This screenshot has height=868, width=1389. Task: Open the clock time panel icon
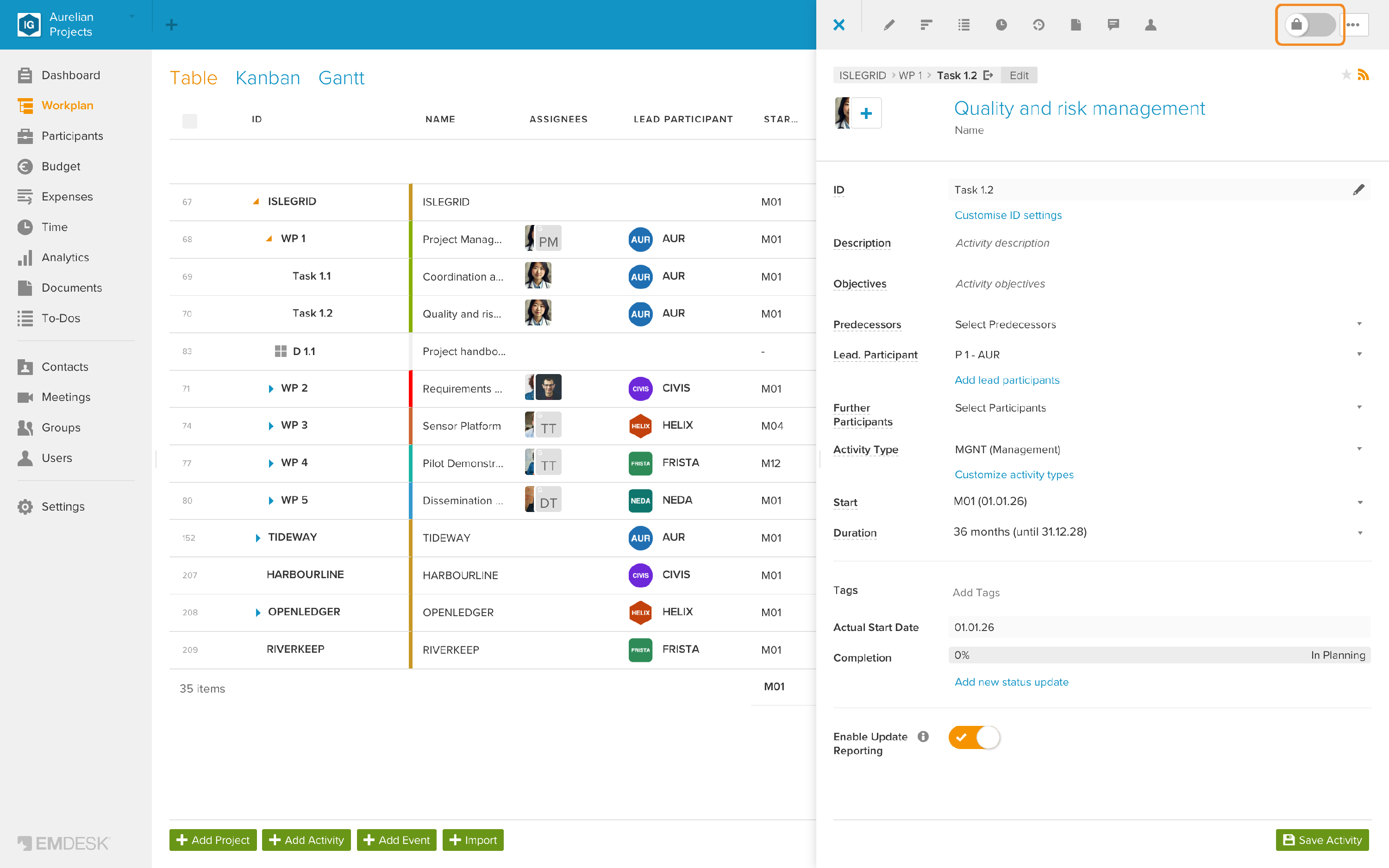(x=1001, y=25)
